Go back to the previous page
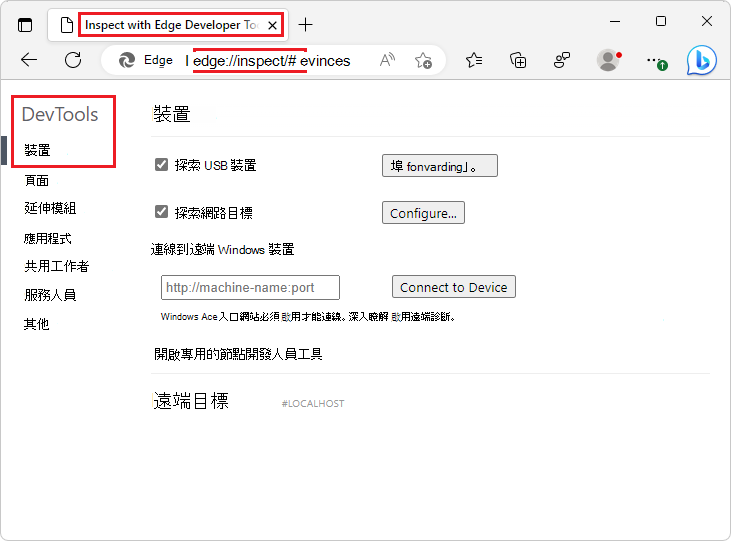Viewport: 731px width, 541px height. tap(29, 60)
